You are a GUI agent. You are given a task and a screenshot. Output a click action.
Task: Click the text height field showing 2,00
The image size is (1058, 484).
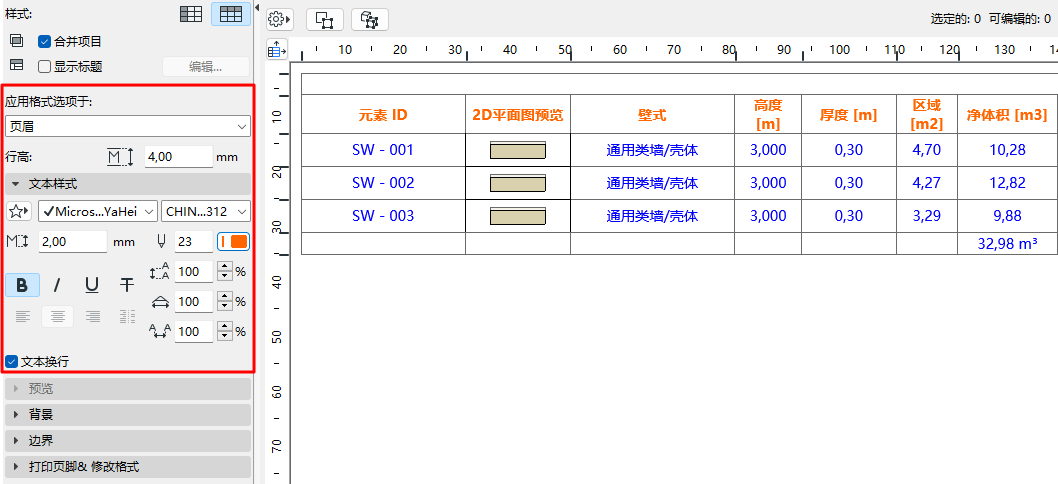(x=73, y=242)
